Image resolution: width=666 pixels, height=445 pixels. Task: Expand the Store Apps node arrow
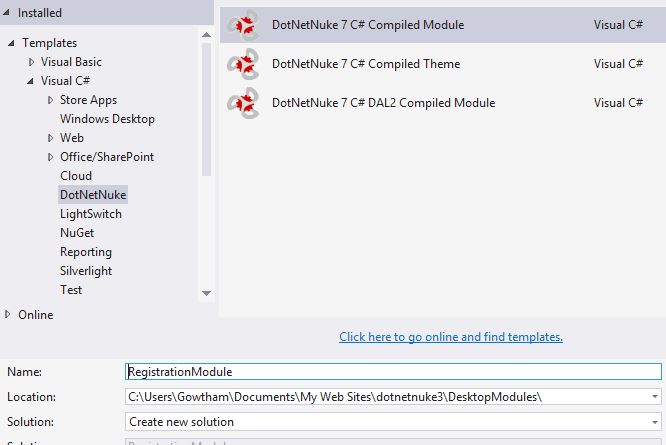51,100
